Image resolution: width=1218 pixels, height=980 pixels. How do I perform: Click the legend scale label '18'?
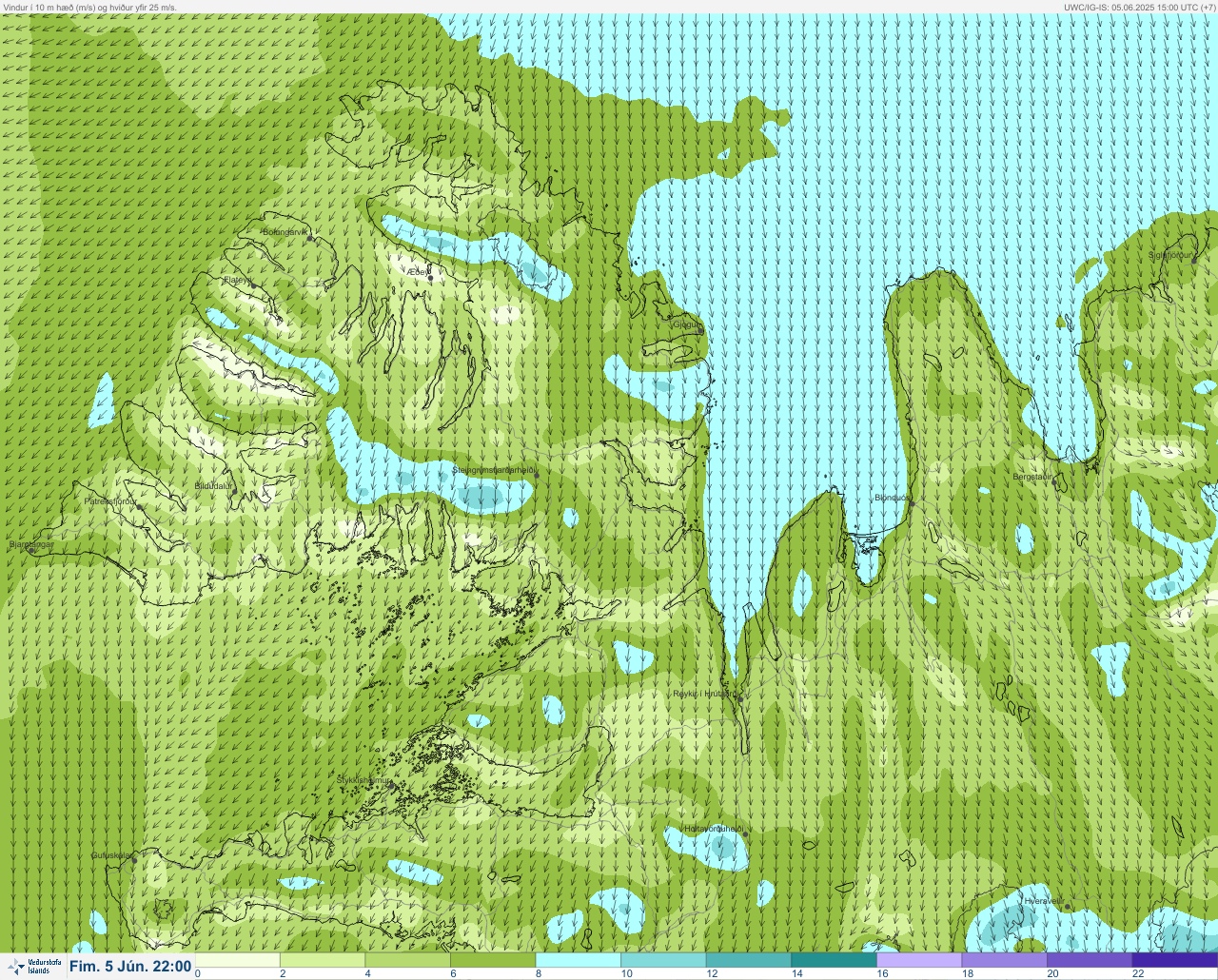(967, 973)
